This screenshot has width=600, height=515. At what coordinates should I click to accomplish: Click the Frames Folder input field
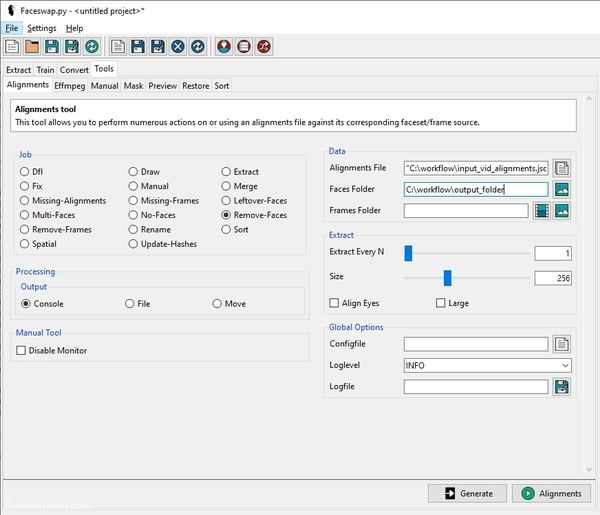[x=466, y=211]
